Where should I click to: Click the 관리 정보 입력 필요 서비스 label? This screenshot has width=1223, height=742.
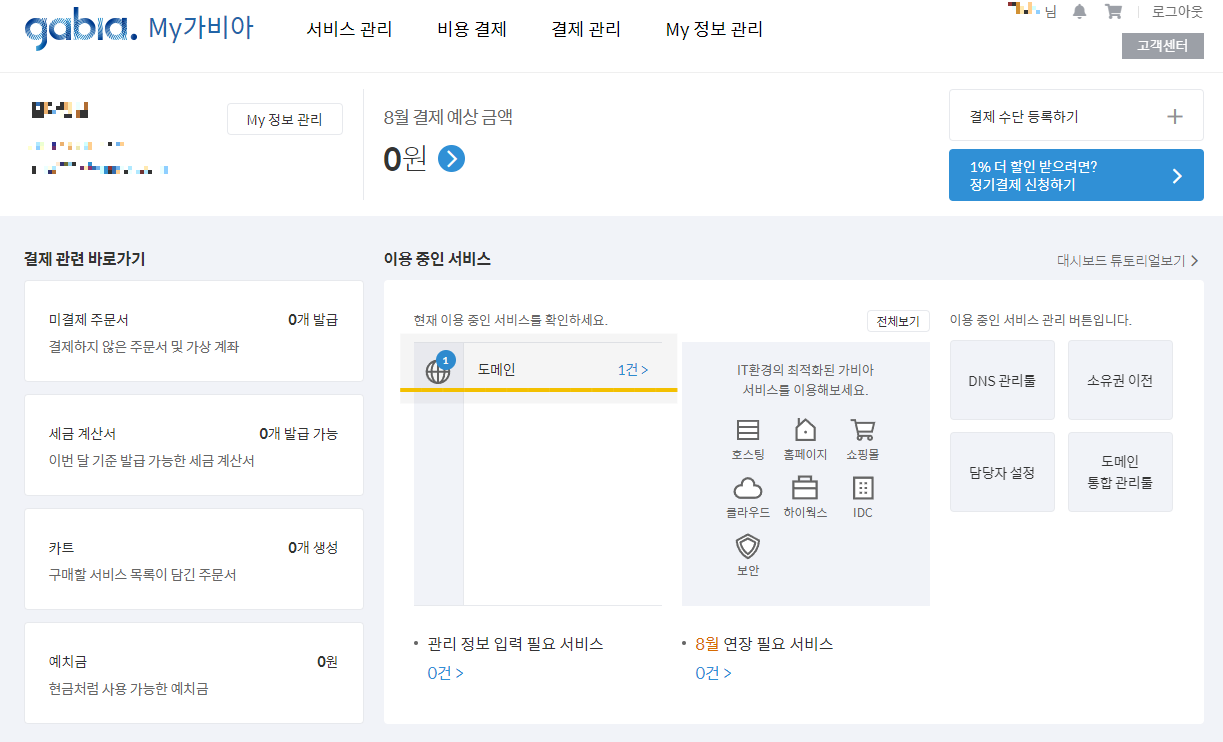click(515, 644)
